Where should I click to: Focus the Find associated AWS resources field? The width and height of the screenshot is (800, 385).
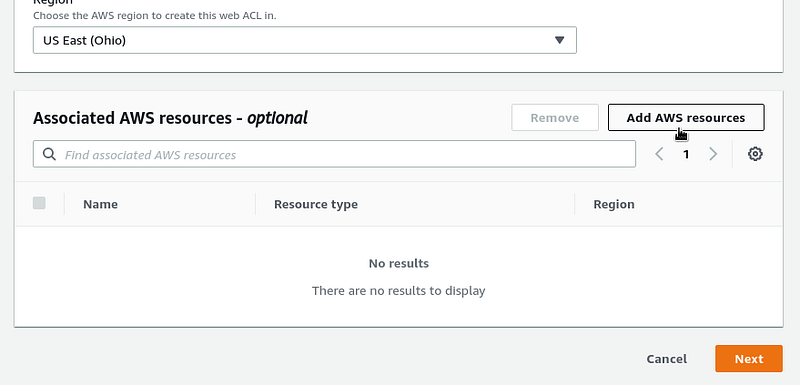(x=334, y=154)
